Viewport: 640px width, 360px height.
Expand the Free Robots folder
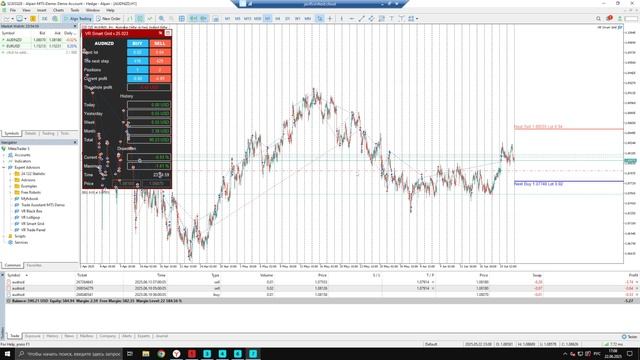coord(11,192)
